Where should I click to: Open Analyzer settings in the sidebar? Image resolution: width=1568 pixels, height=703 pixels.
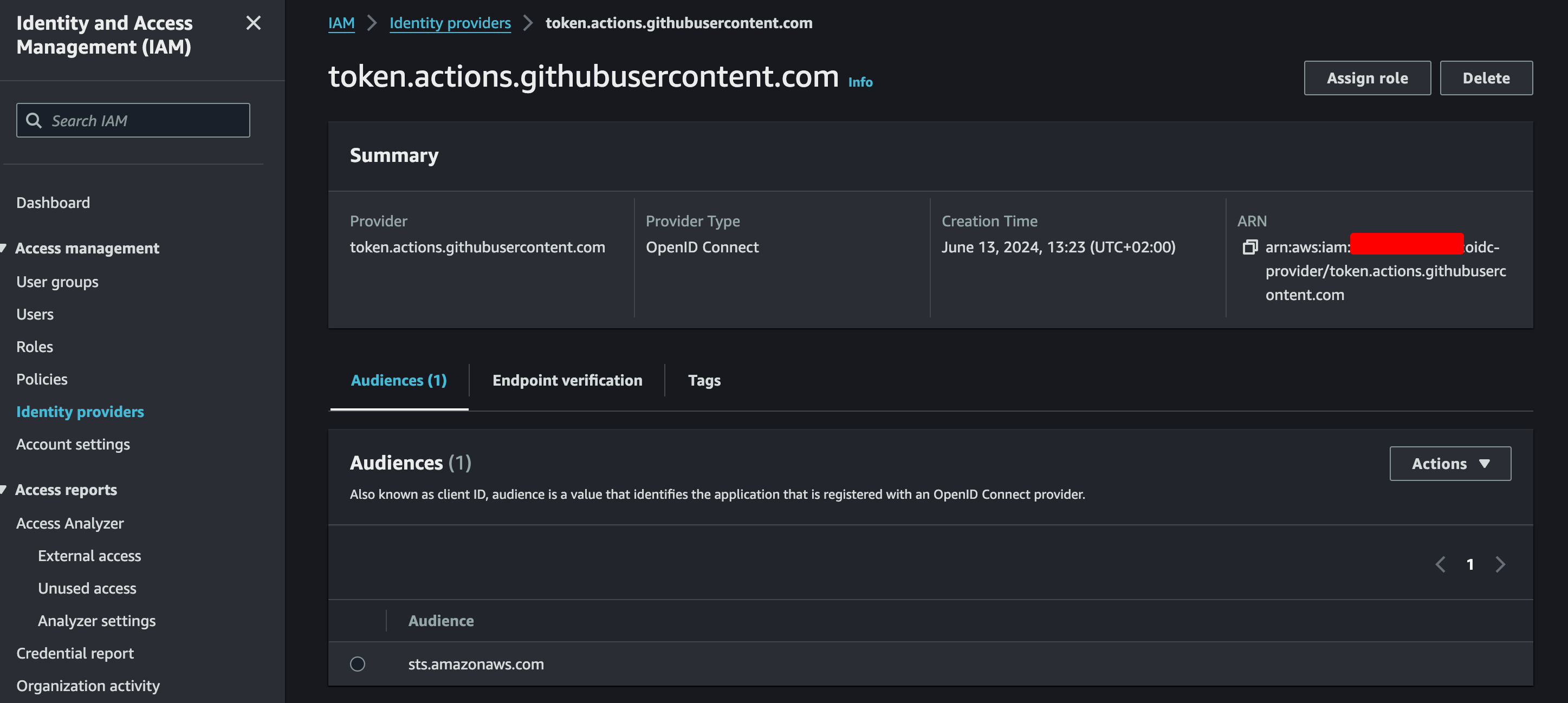point(97,621)
